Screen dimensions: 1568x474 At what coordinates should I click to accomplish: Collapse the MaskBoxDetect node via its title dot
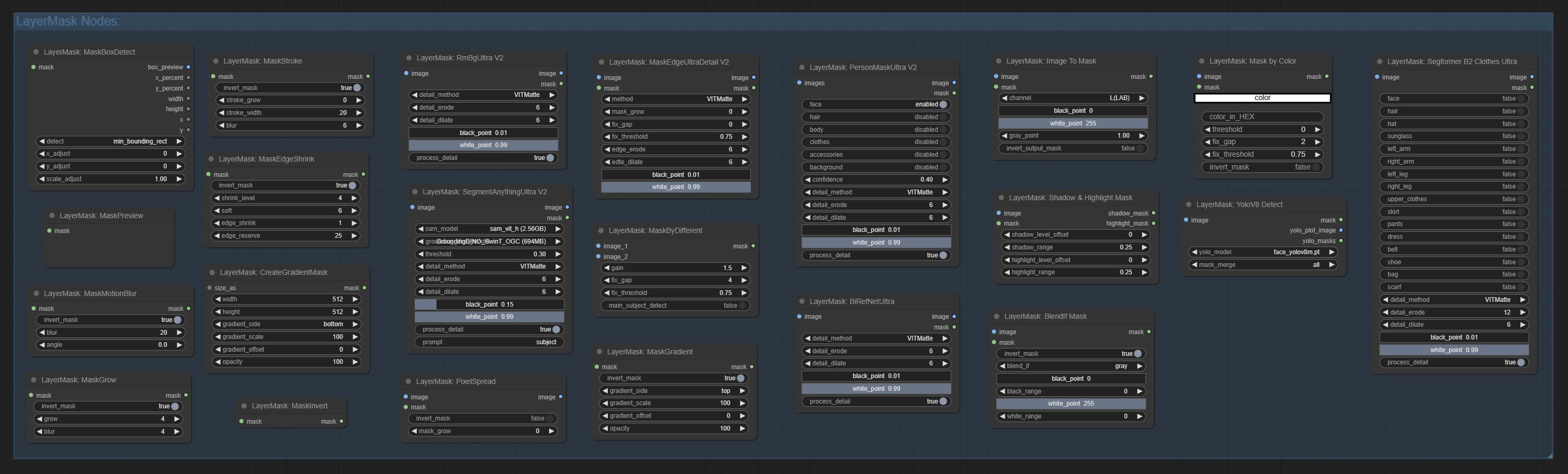click(x=36, y=52)
